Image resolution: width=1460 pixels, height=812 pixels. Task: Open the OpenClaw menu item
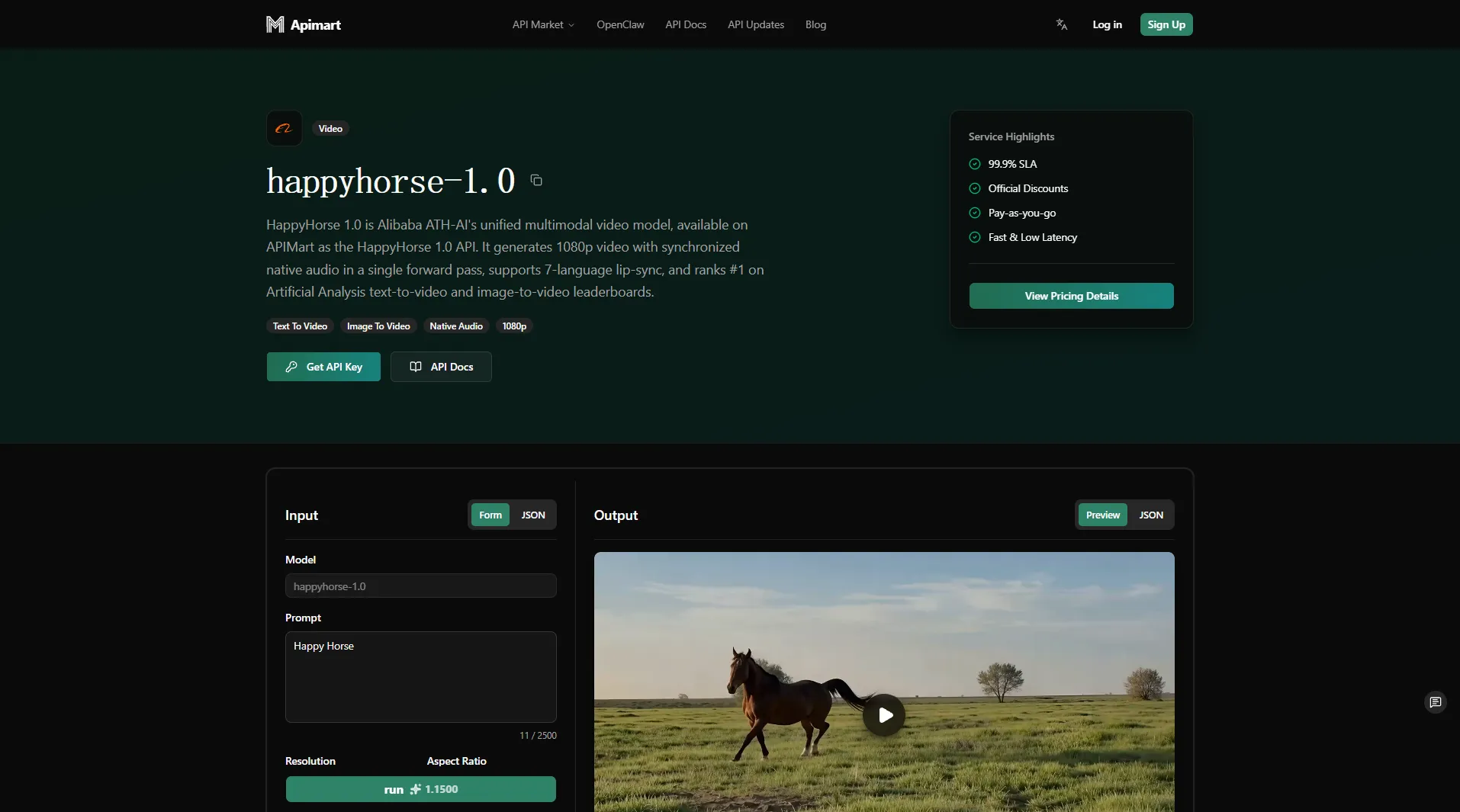(620, 24)
